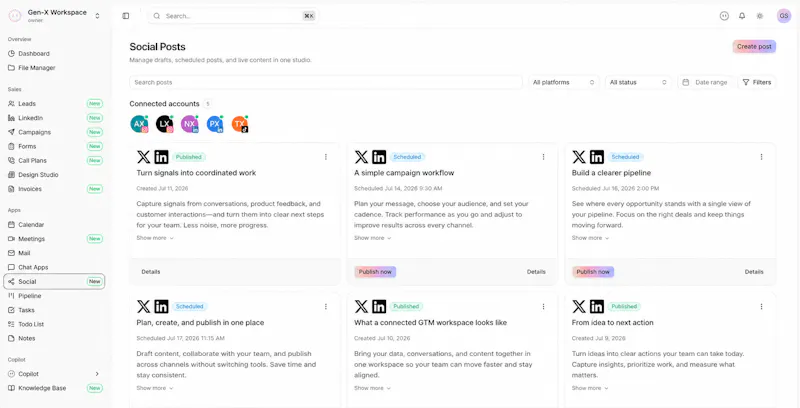
Task: Click the LinkedIn icon on 'From idea to next action' card
Action: [597, 307]
